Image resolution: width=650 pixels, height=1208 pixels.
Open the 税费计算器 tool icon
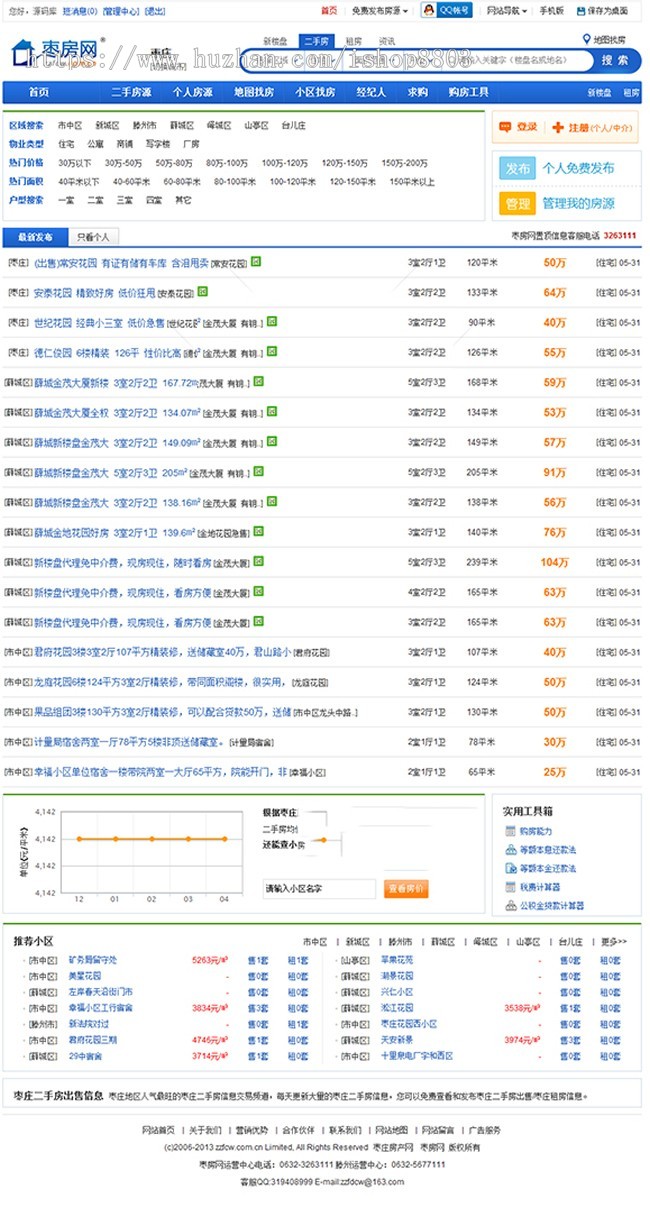pos(510,887)
